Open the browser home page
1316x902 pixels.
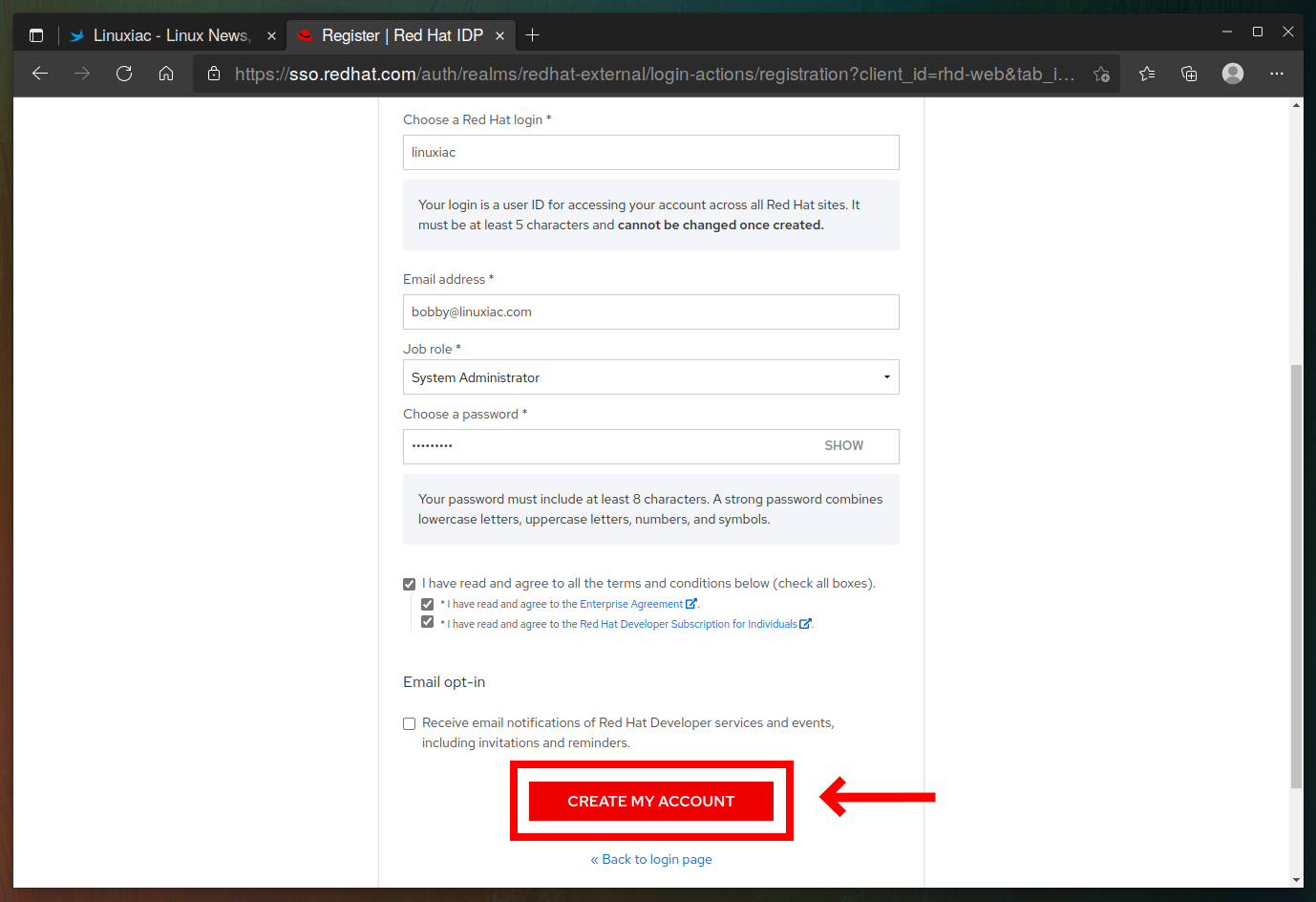[x=166, y=74]
